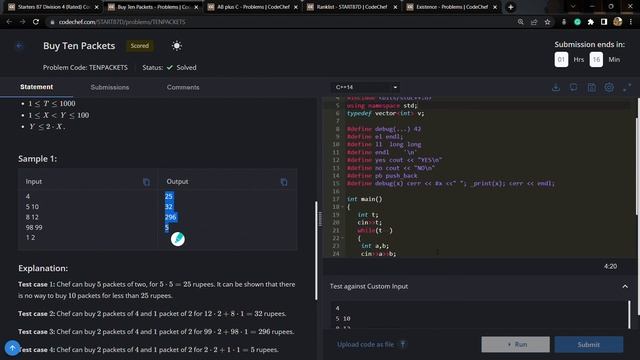
Task: Close the Existence Problems browser tab
Action: [x=495, y=7]
